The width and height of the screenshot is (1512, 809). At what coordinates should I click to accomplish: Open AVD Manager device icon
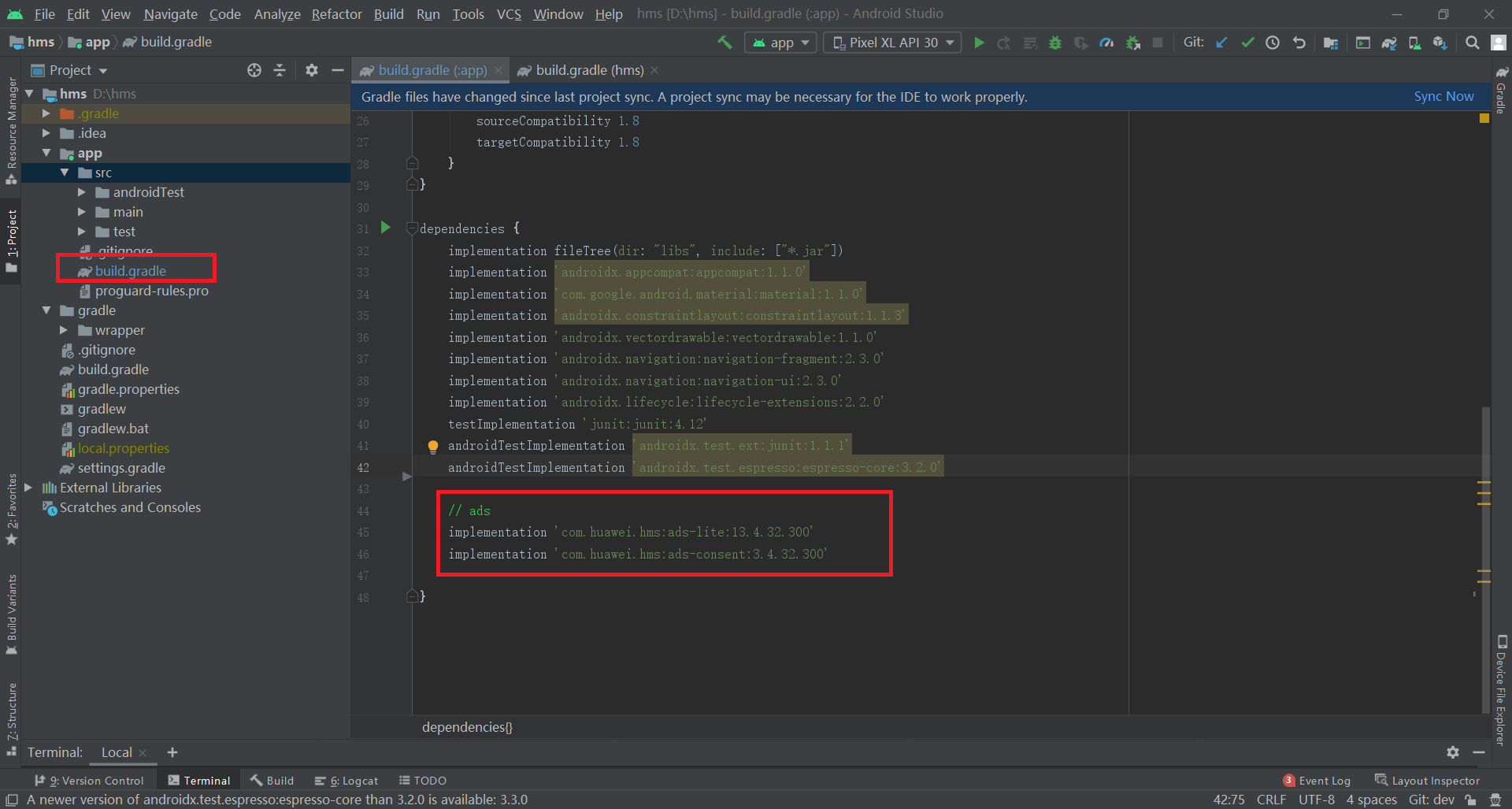(x=1414, y=43)
